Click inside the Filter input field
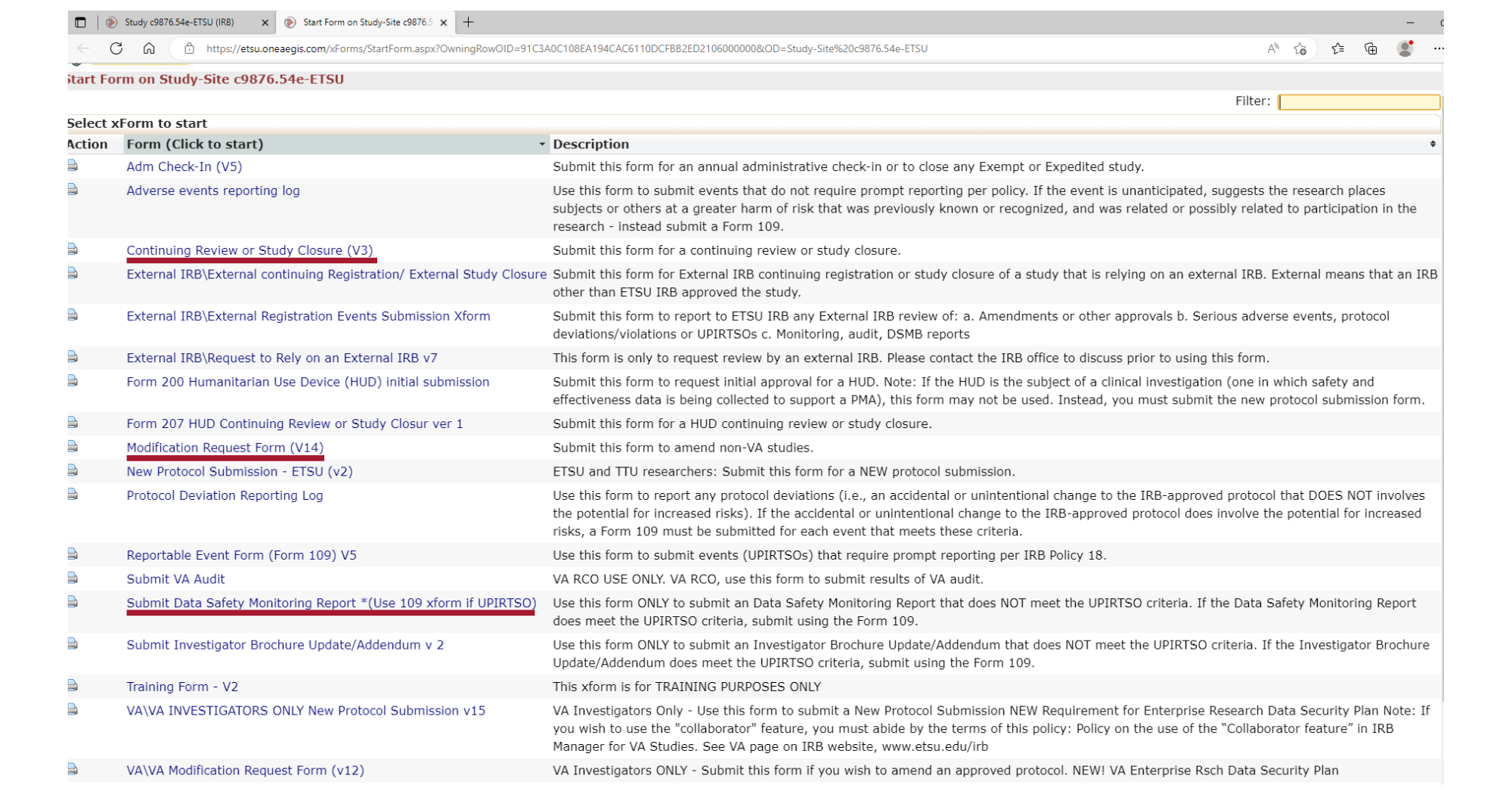Image resolution: width=1512 pixels, height=794 pixels. click(1359, 101)
